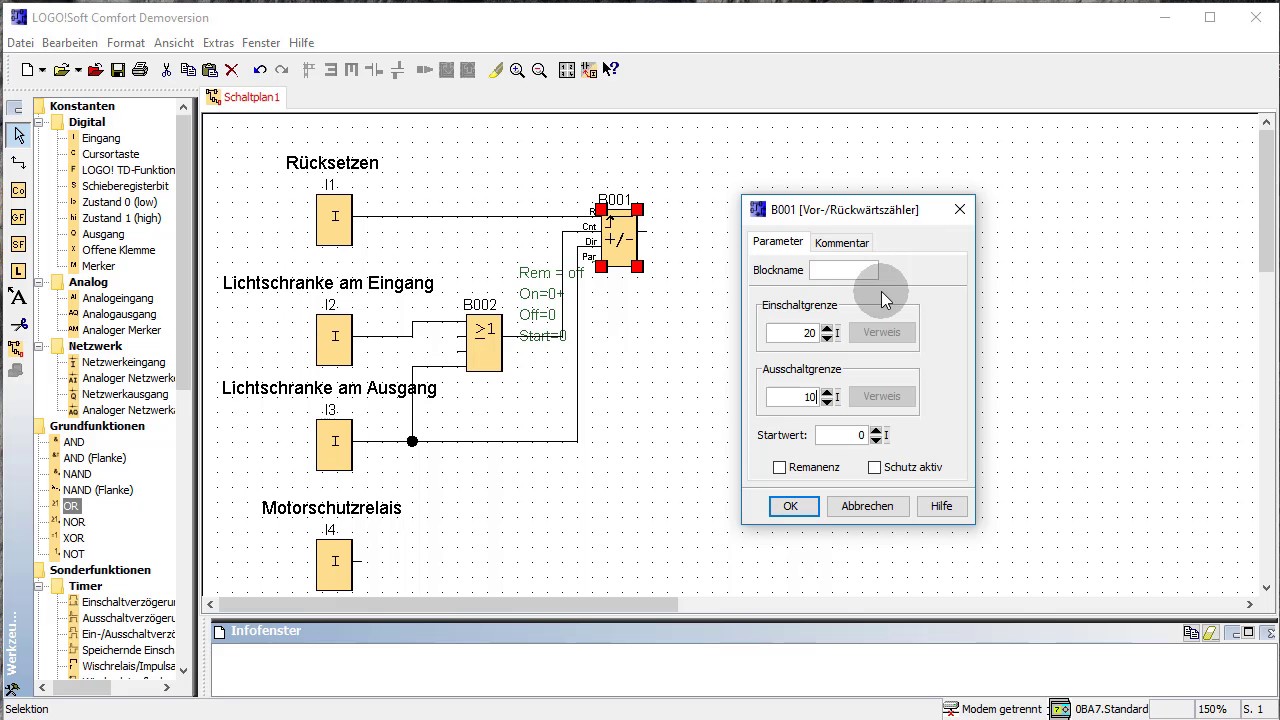Click the Print icon in toolbar
The width and height of the screenshot is (1280, 720).
(x=140, y=70)
